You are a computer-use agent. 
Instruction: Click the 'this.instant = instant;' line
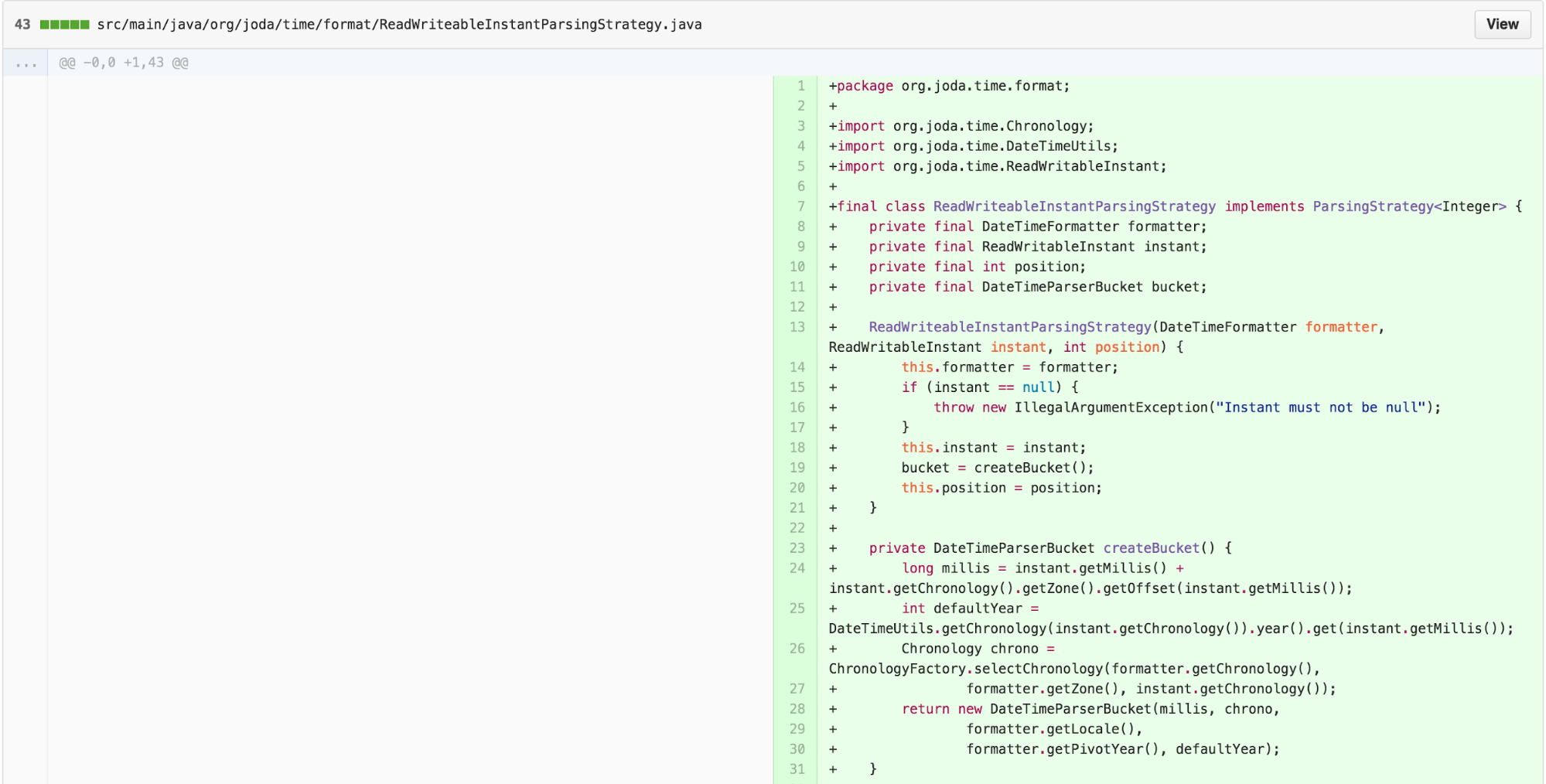(x=993, y=448)
